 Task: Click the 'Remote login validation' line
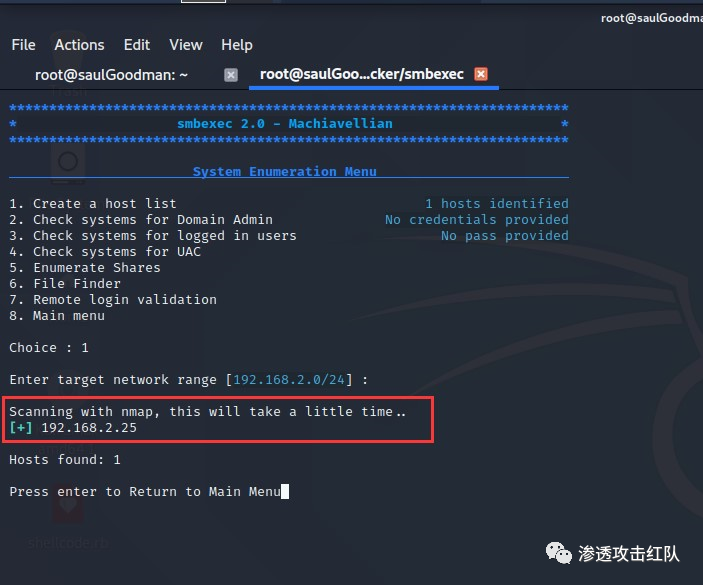pyautogui.click(x=113, y=300)
